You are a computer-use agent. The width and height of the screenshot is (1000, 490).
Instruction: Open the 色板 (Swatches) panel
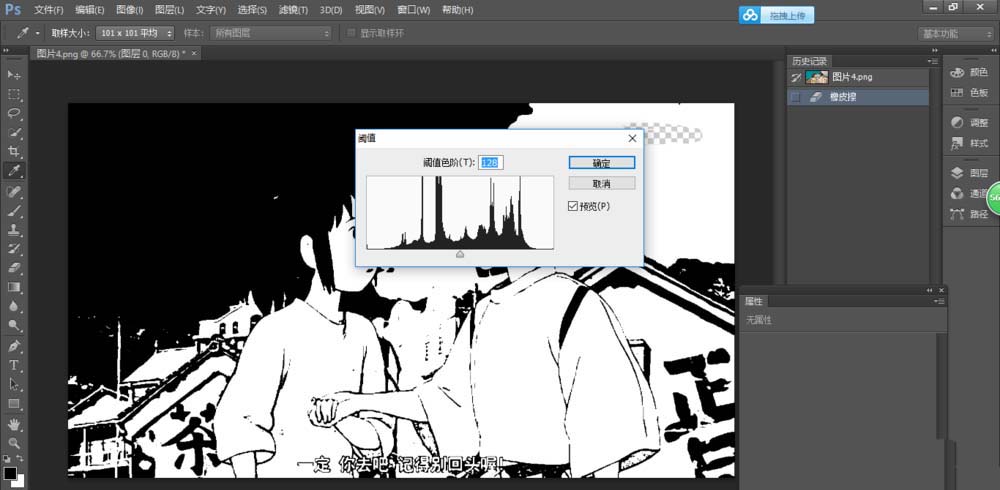tap(969, 93)
